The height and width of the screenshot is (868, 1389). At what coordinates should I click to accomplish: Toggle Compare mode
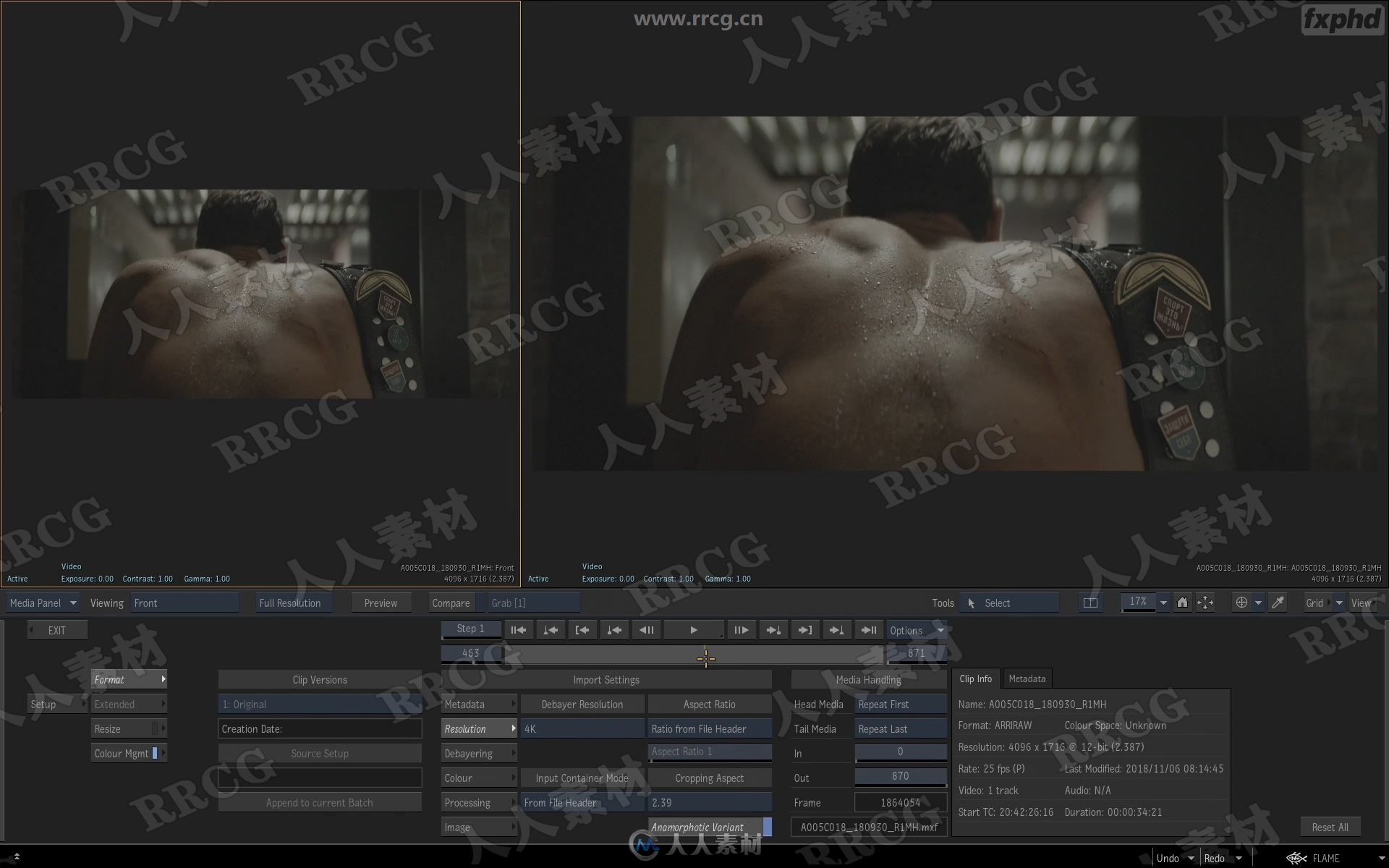pos(451,603)
